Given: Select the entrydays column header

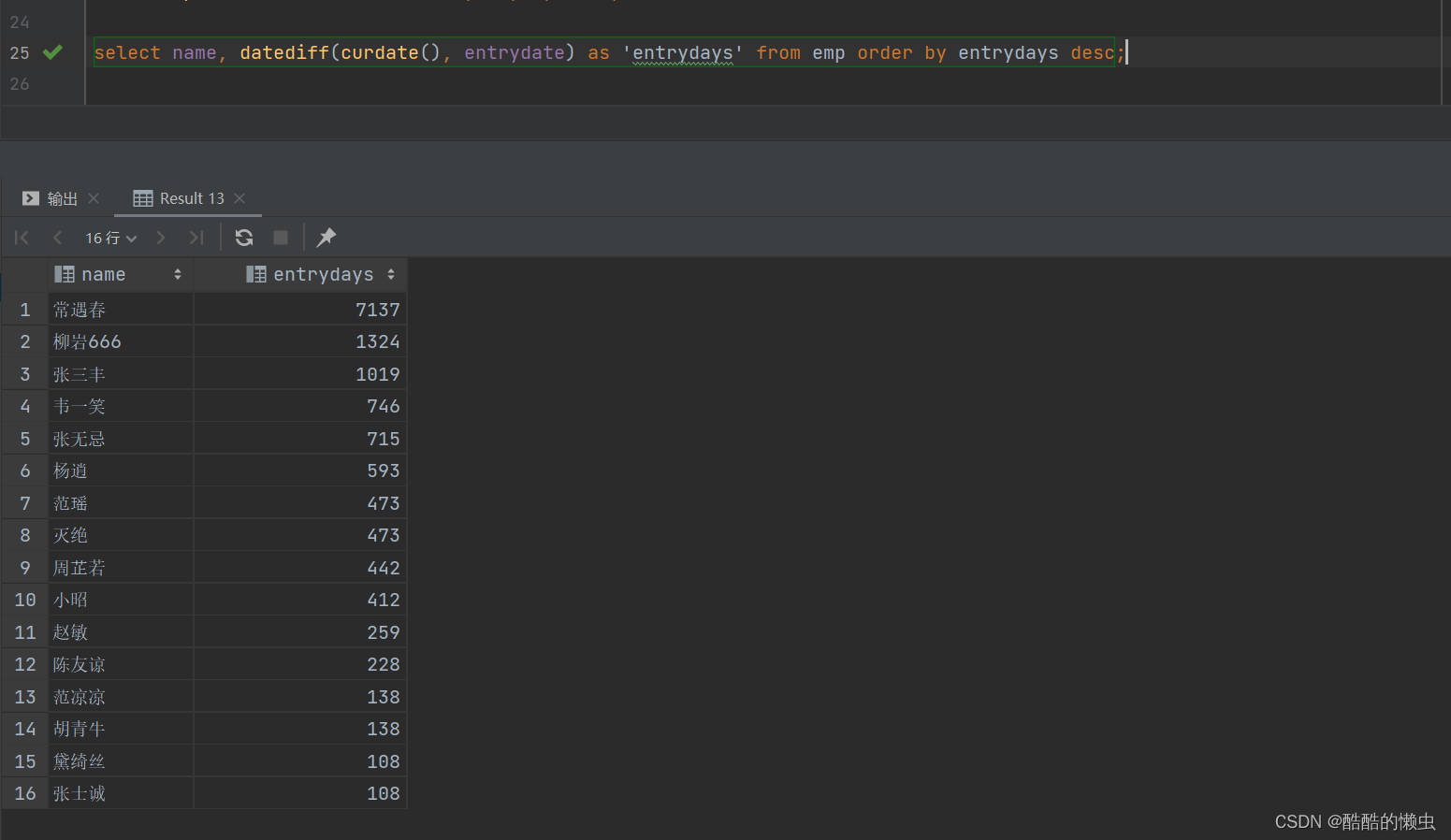Looking at the screenshot, I should click(300, 274).
